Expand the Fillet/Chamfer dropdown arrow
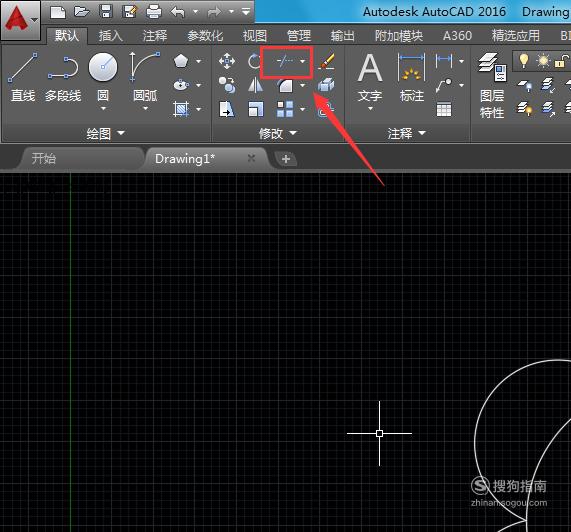Screen dimensions: 571x532 tap(303, 85)
